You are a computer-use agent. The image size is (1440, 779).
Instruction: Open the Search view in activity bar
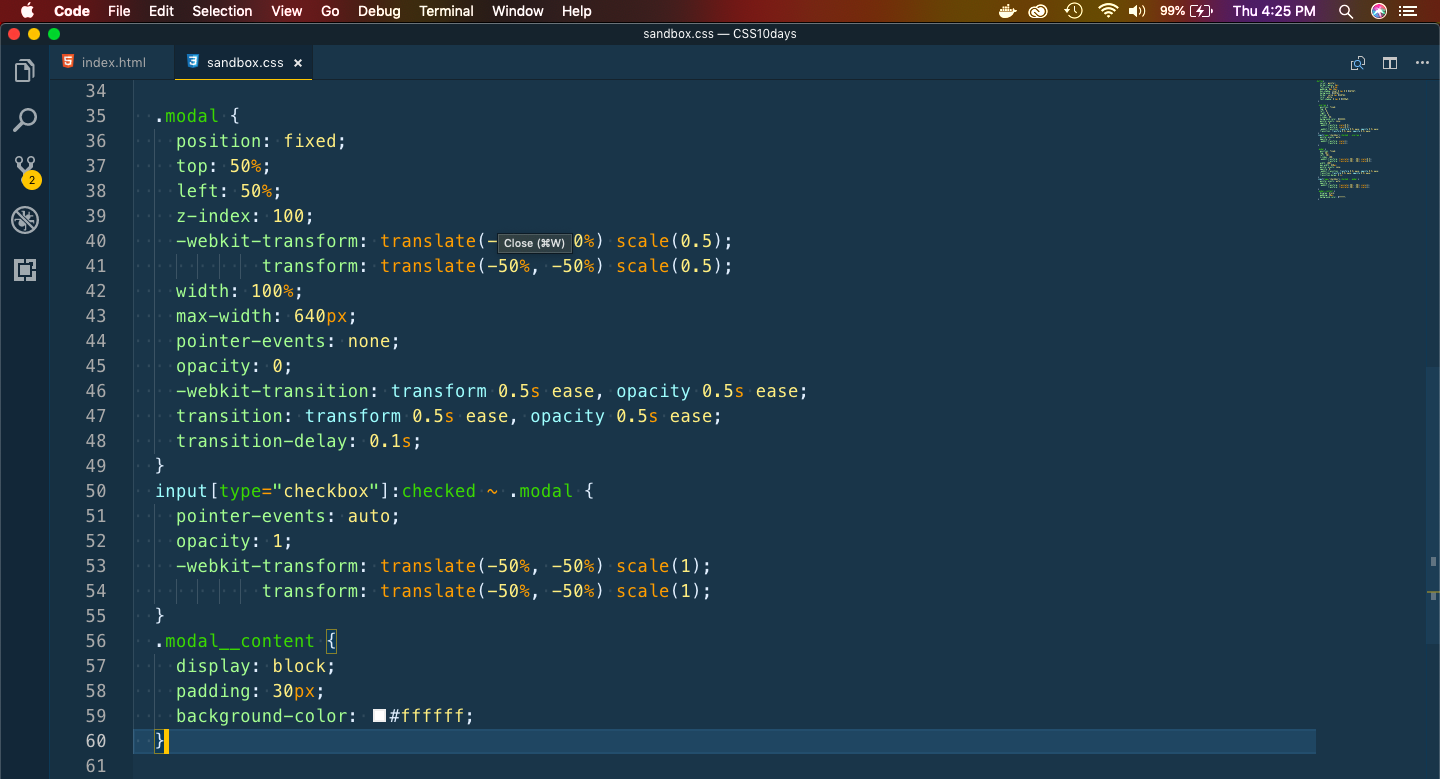tap(24, 121)
